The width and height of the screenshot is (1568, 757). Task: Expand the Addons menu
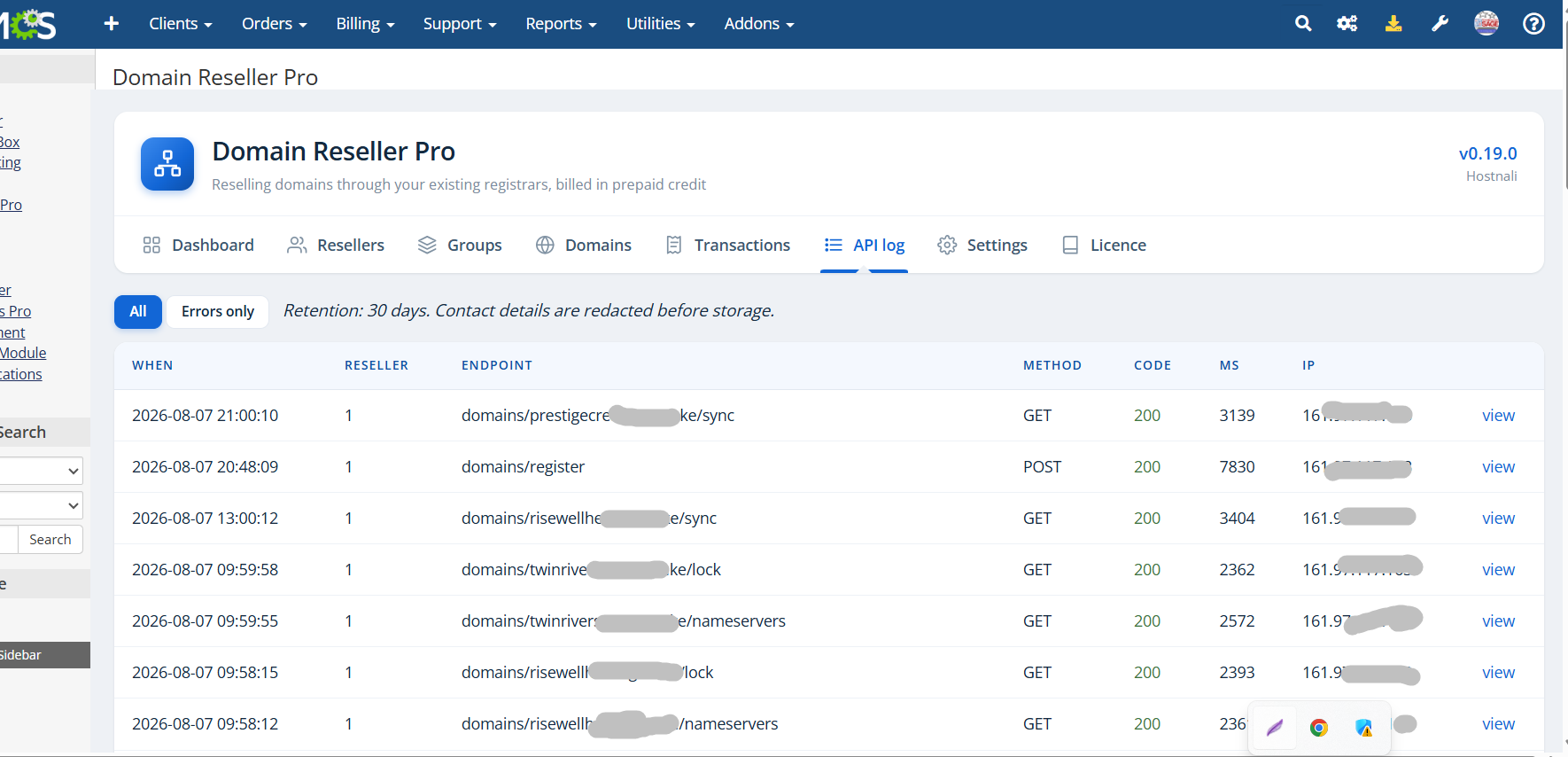(759, 24)
